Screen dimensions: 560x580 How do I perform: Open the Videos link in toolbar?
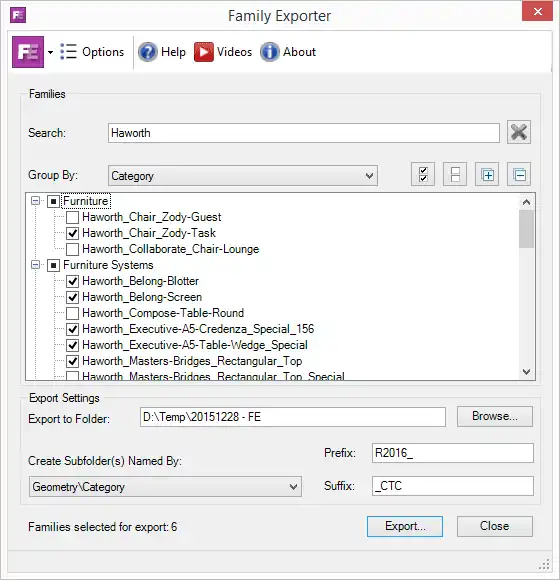point(223,52)
